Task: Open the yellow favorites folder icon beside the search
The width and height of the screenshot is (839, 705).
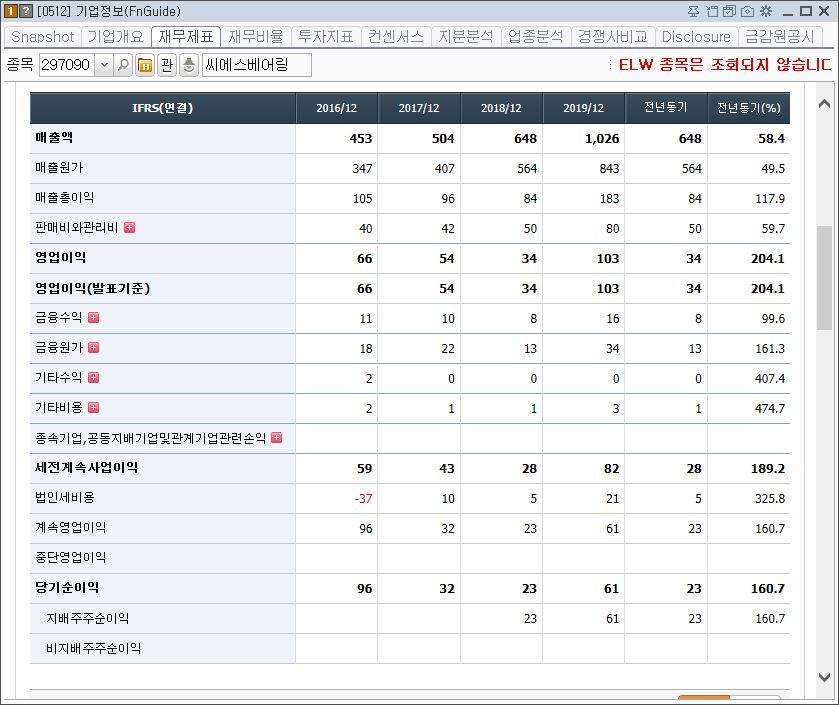Action: pos(144,64)
